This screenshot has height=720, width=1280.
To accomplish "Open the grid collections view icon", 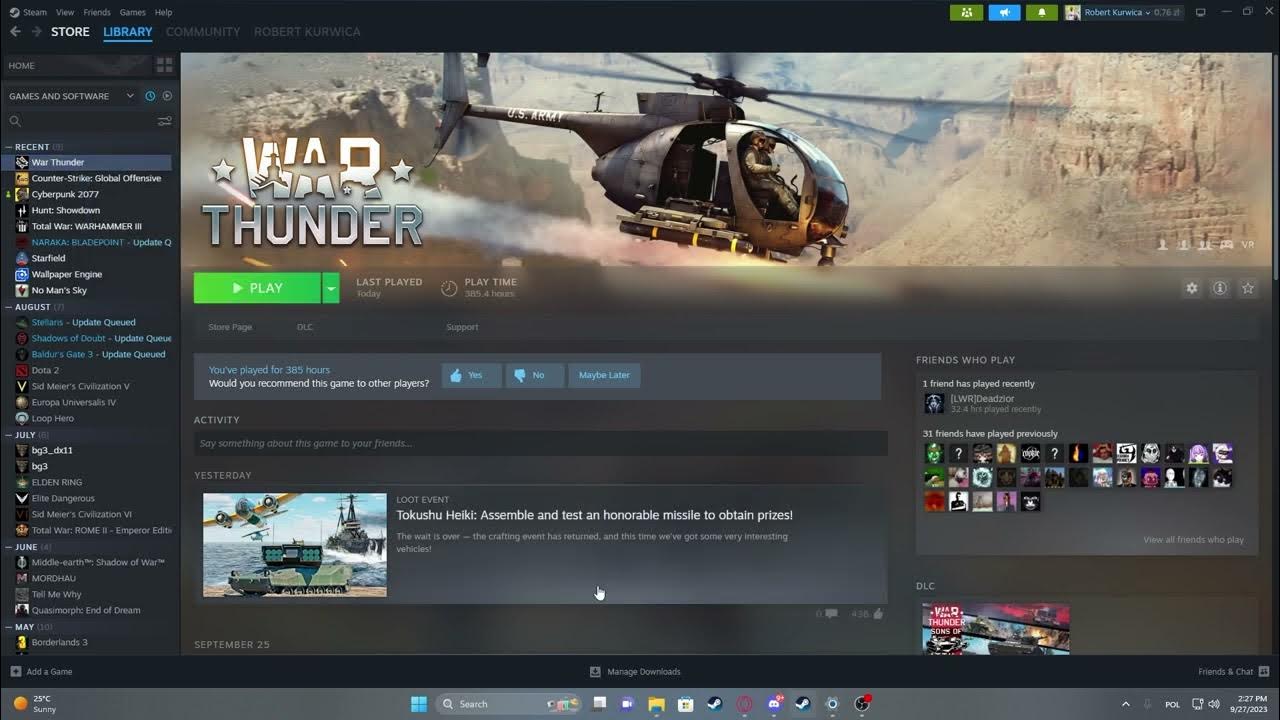I will click(x=164, y=65).
